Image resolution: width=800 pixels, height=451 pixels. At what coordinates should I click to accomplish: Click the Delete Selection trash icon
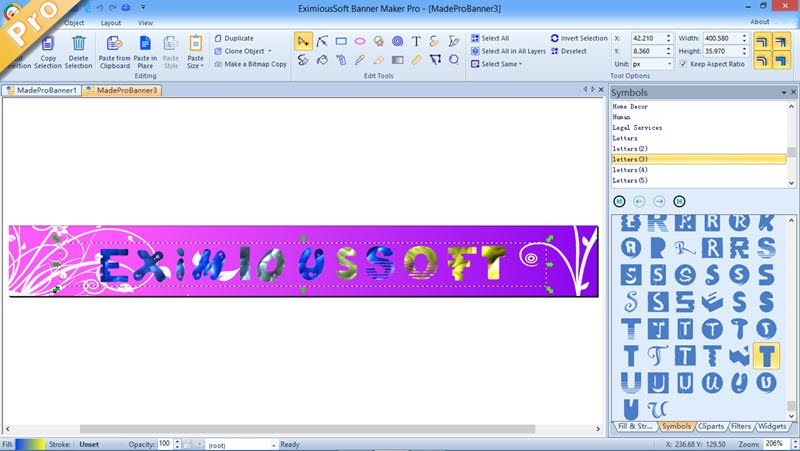click(79, 43)
